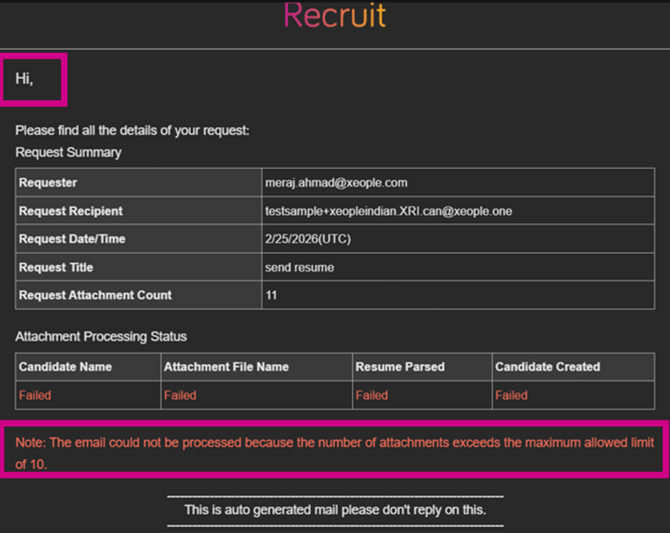Image resolution: width=670 pixels, height=533 pixels.
Task: Click the Request Title label cell
Action: [56, 267]
